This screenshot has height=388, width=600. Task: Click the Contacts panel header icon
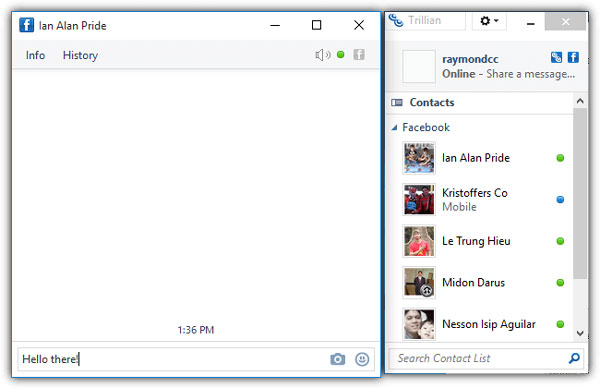pos(397,103)
